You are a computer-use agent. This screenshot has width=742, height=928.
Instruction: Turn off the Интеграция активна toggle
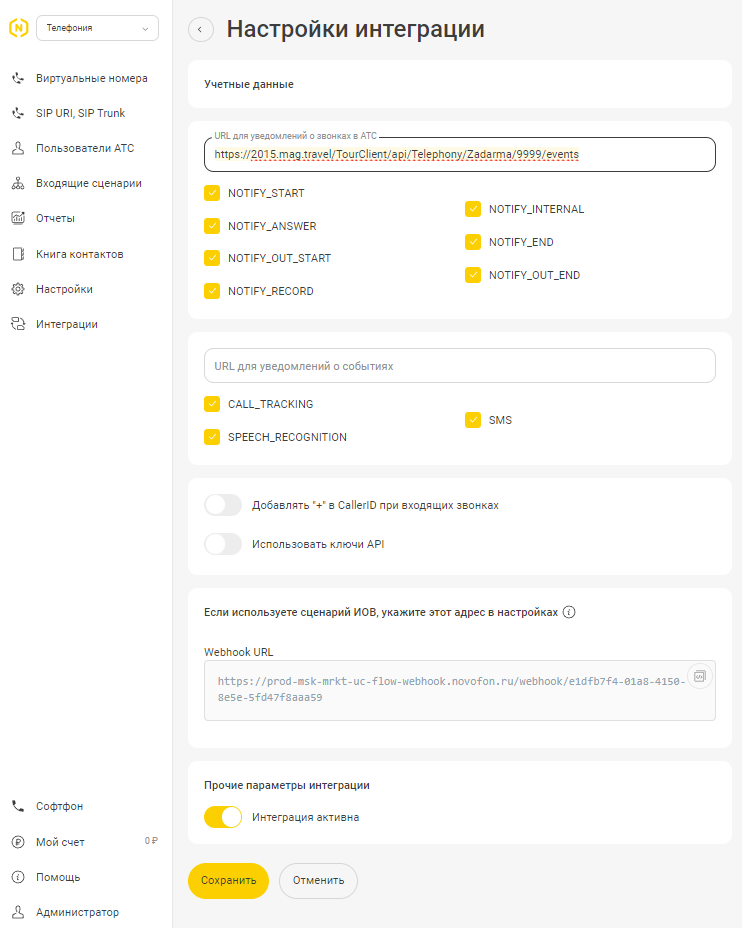click(223, 817)
